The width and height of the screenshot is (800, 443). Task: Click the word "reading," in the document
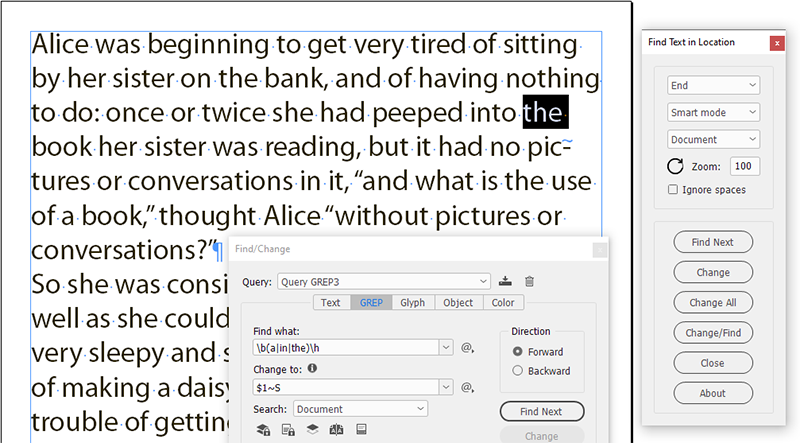pos(313,148)
